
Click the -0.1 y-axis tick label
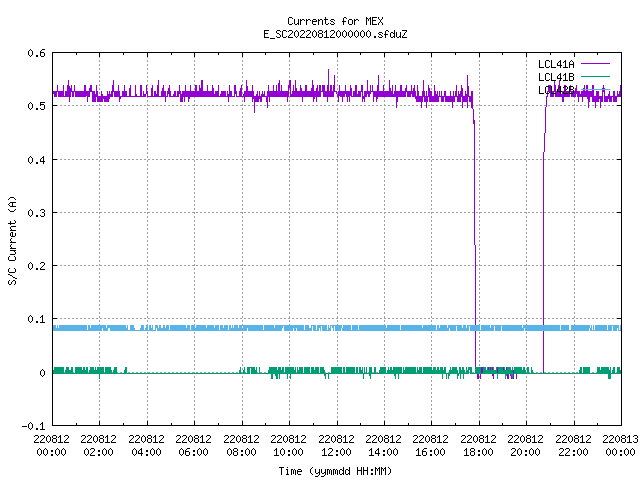(x=33, y=426)
